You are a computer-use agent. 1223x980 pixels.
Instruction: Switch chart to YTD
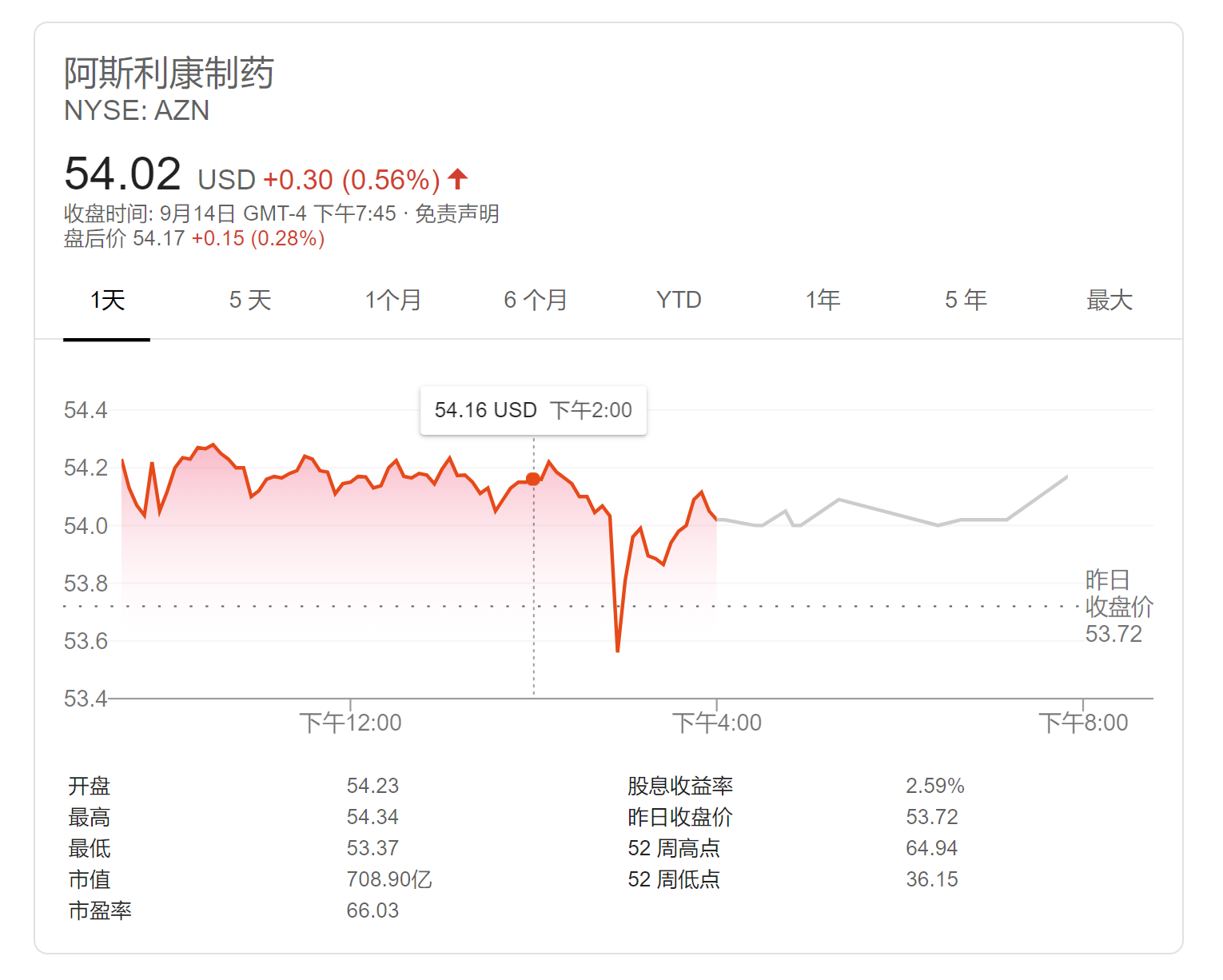click(679, 301)
